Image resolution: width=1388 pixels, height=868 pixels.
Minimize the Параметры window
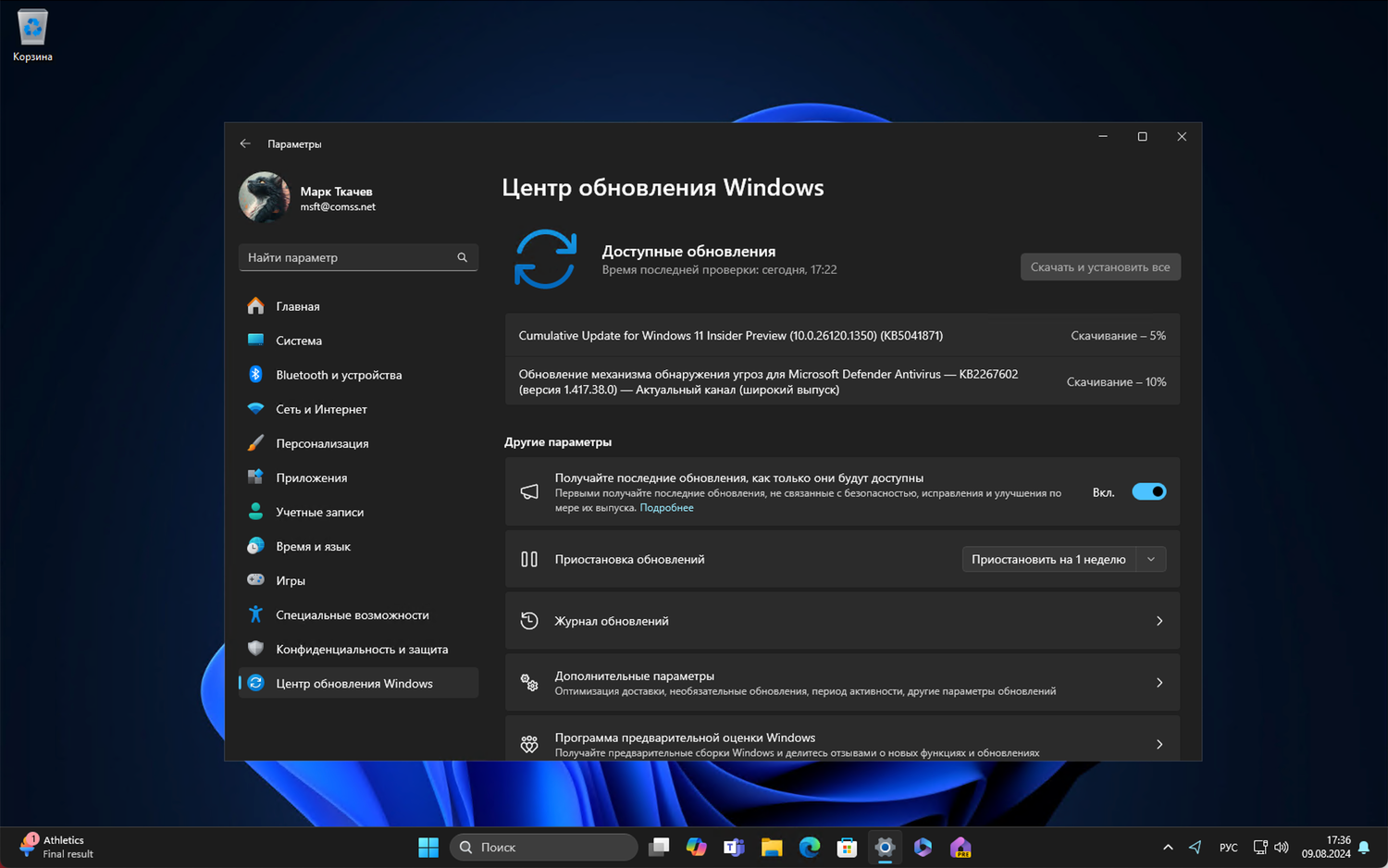(x=1103, y=137)
